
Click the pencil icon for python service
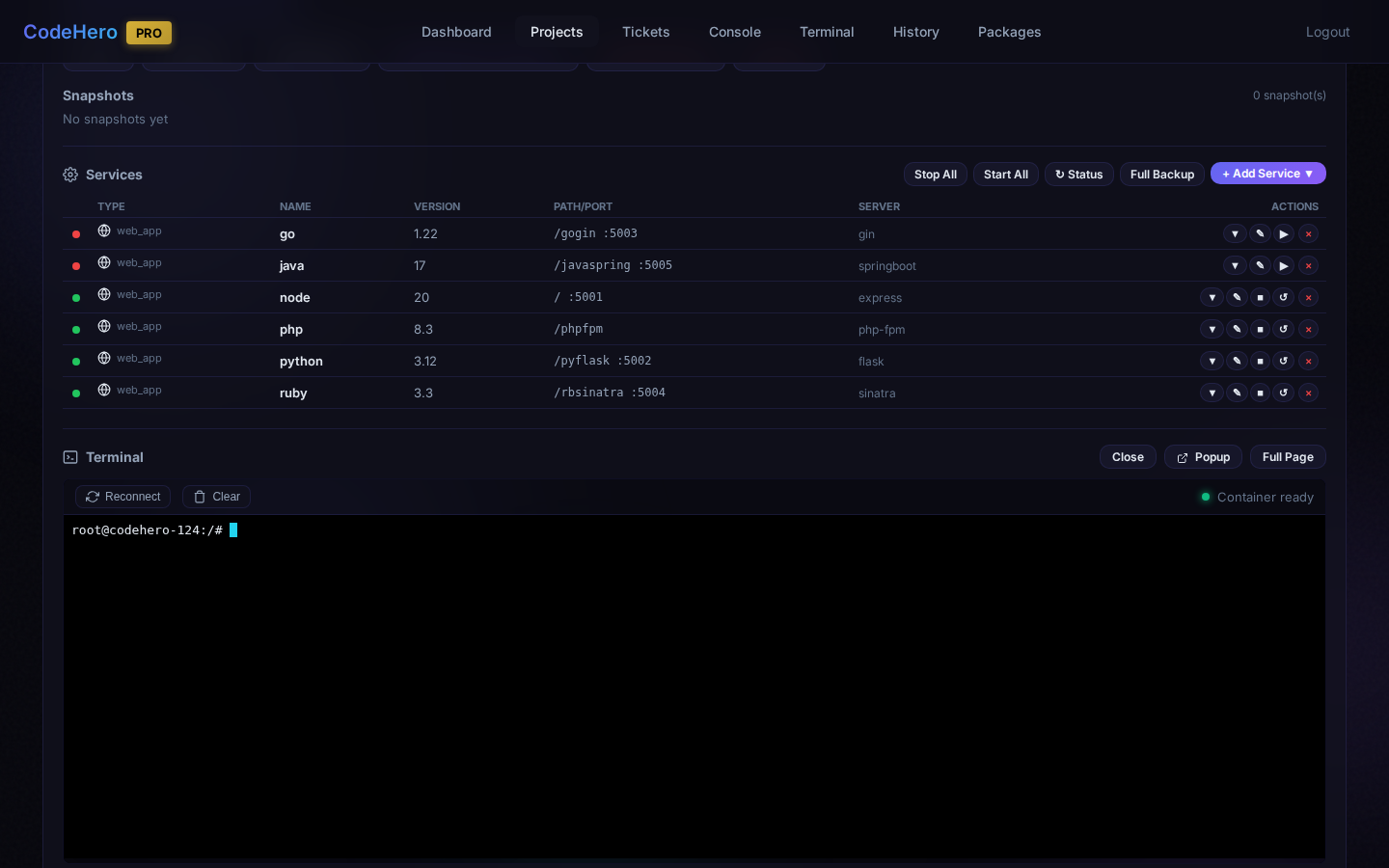point(1237,362)
